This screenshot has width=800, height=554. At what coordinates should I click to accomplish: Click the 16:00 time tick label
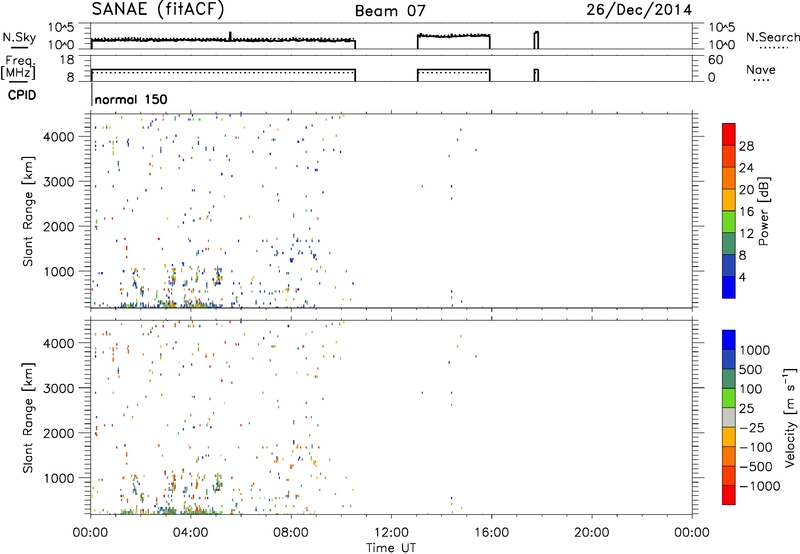tap(491, 533)
